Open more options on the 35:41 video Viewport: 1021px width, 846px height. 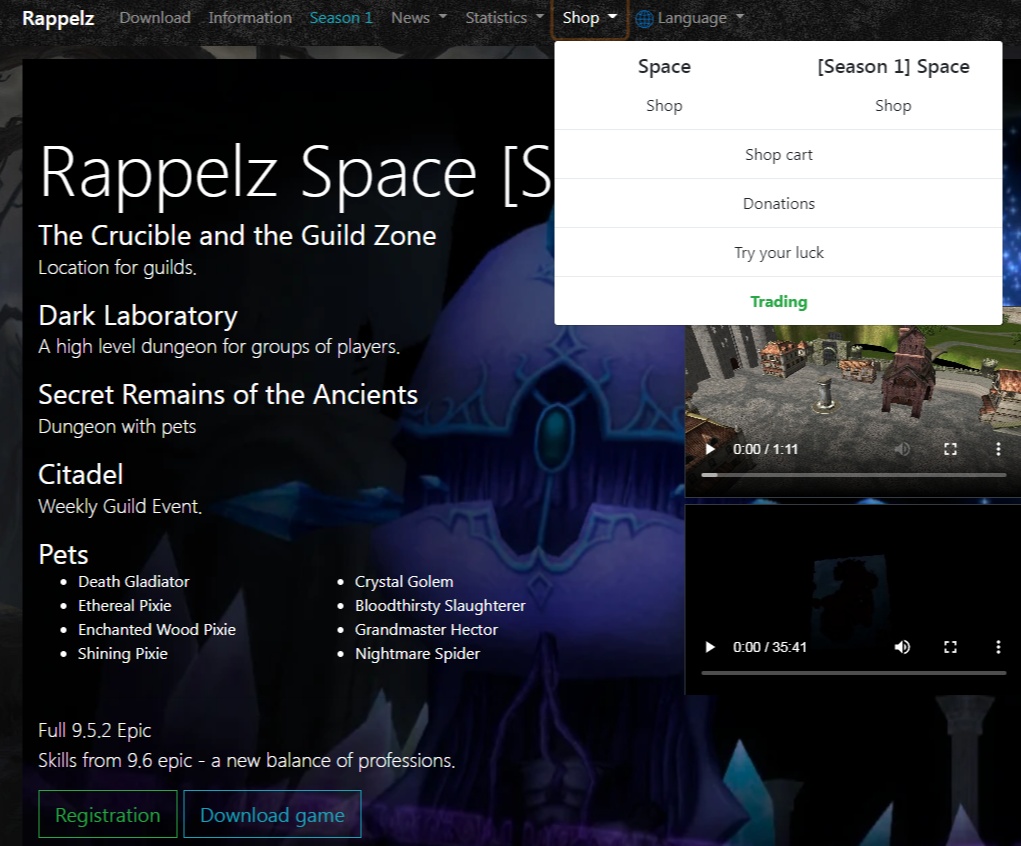998,647
